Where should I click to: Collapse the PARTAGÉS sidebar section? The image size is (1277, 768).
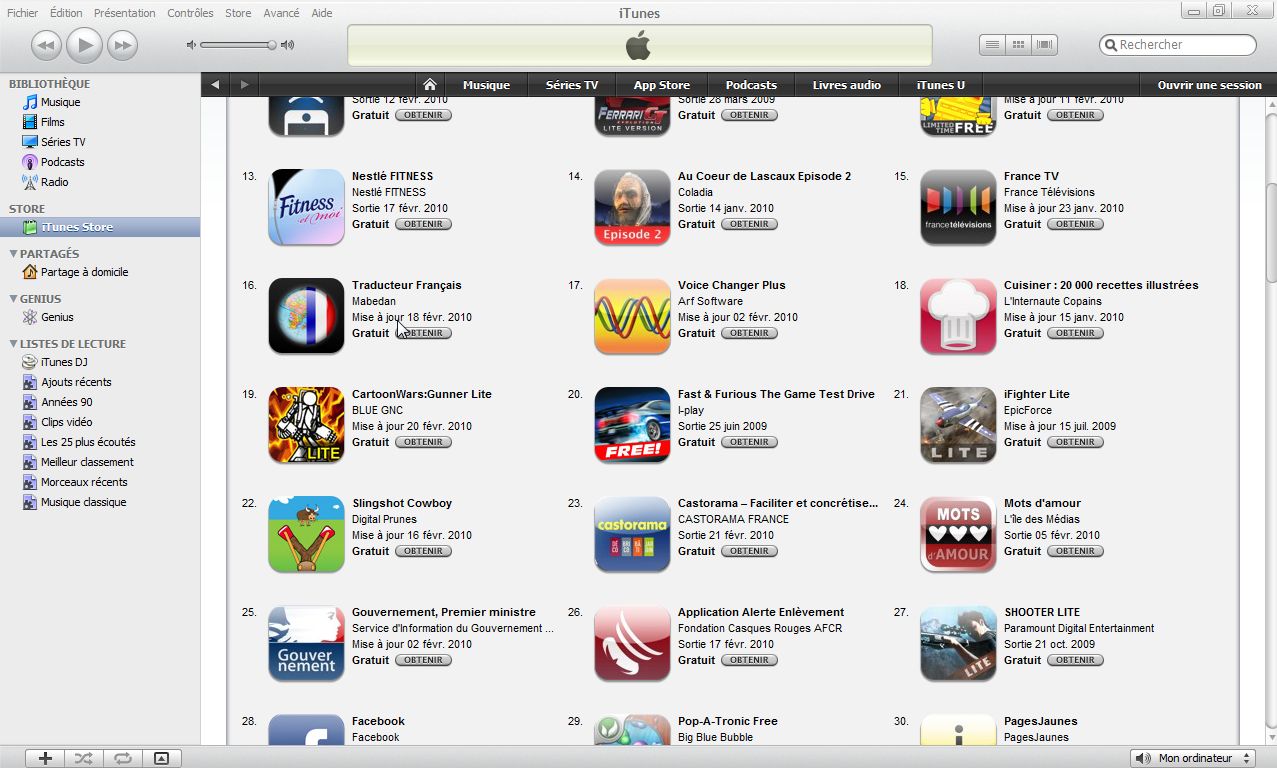(x=13, y=254)
